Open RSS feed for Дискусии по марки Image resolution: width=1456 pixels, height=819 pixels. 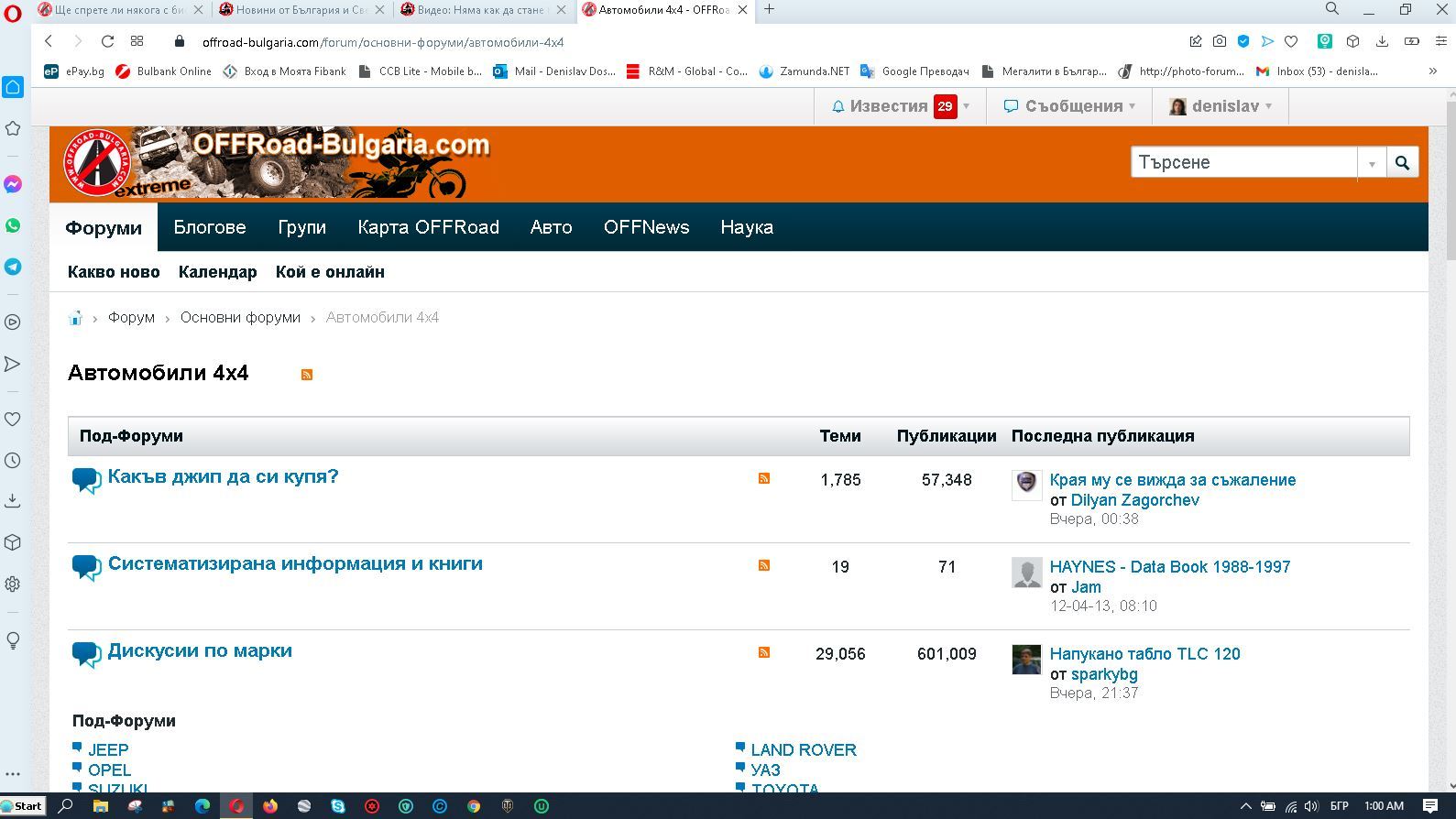764,652
